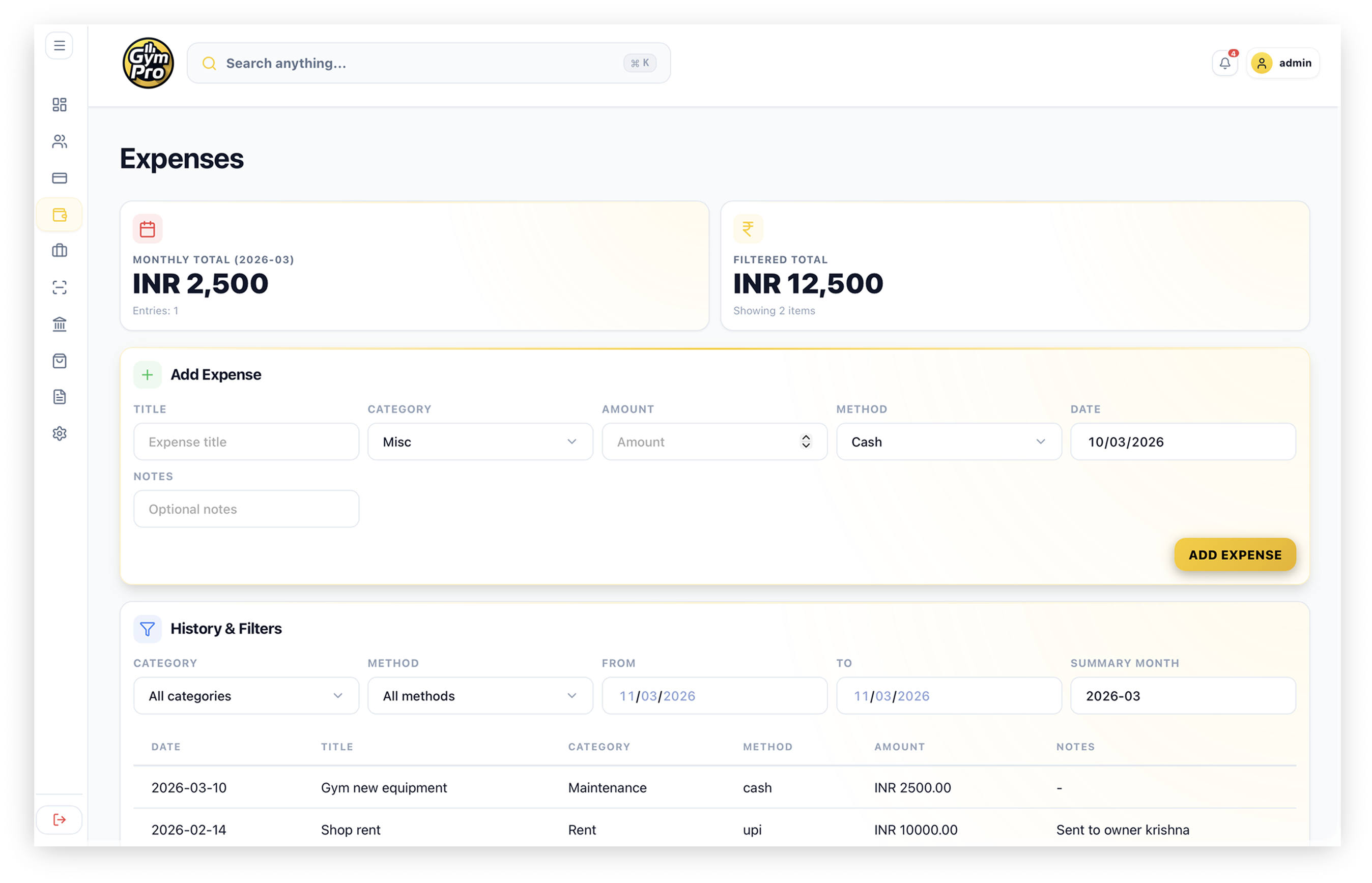This screenshot has height=883, width=1372.
Task: Select the Members people icon
Action: pos(59,141)
